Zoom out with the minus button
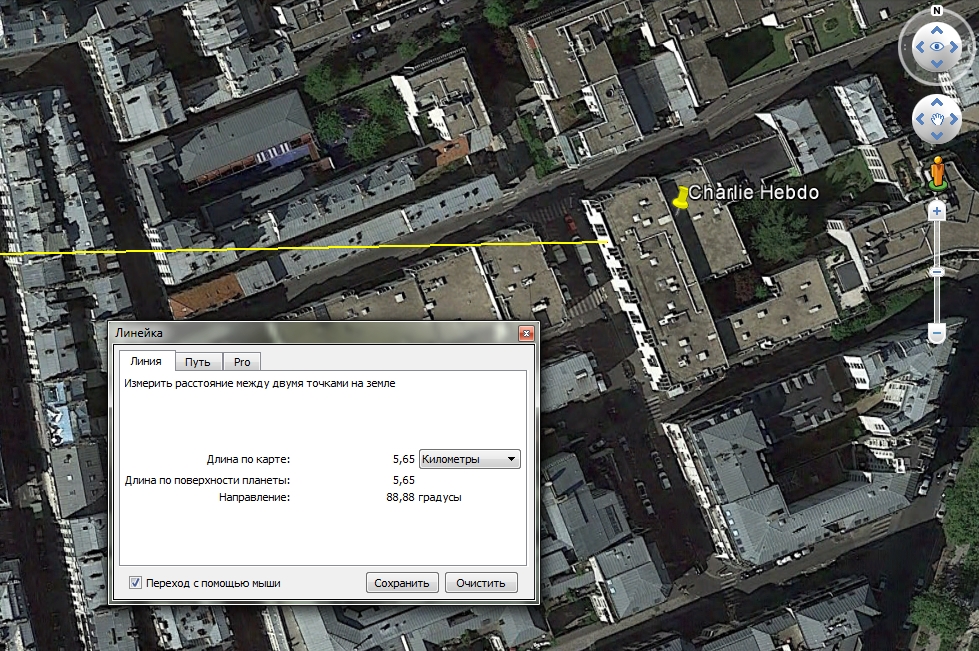The image size is (979, 651). click(937, 333)
